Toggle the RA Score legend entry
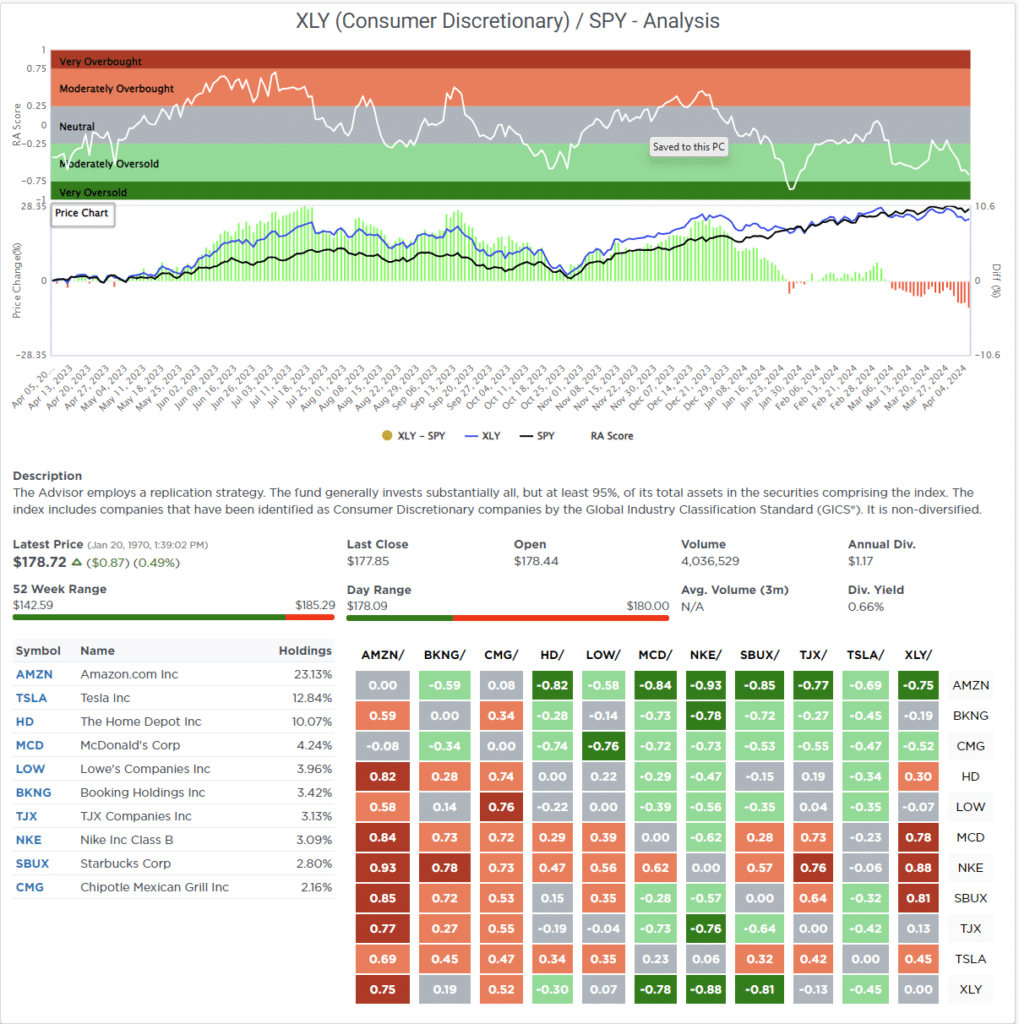 point(611,436)
